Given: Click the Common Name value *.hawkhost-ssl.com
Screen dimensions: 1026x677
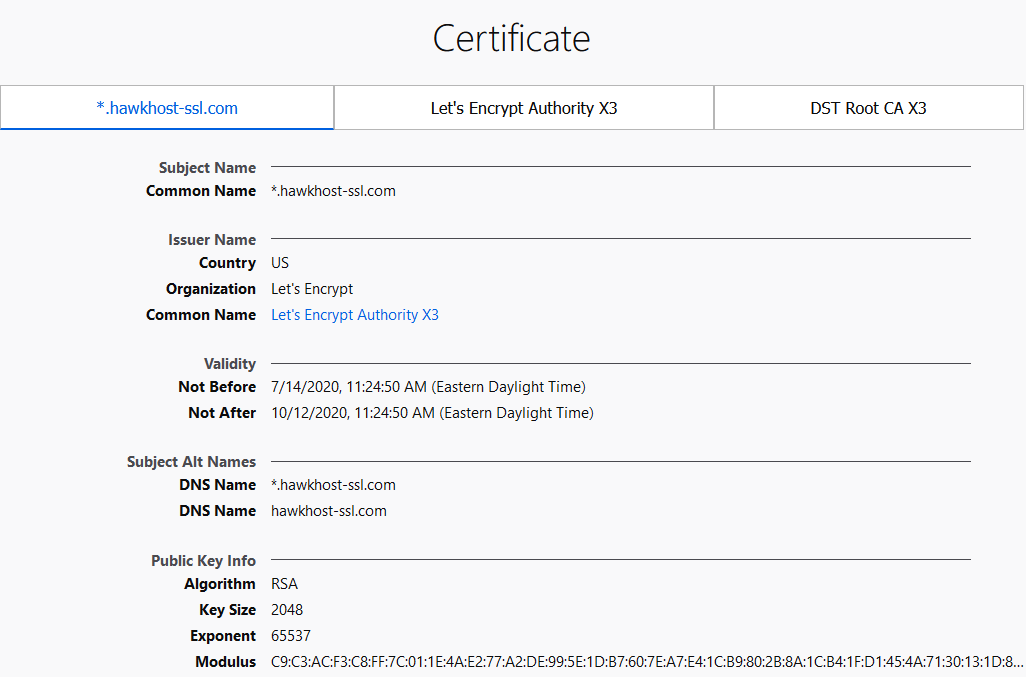Looking at the screenshot, I should pyautogui.click(x=333, y=190).
